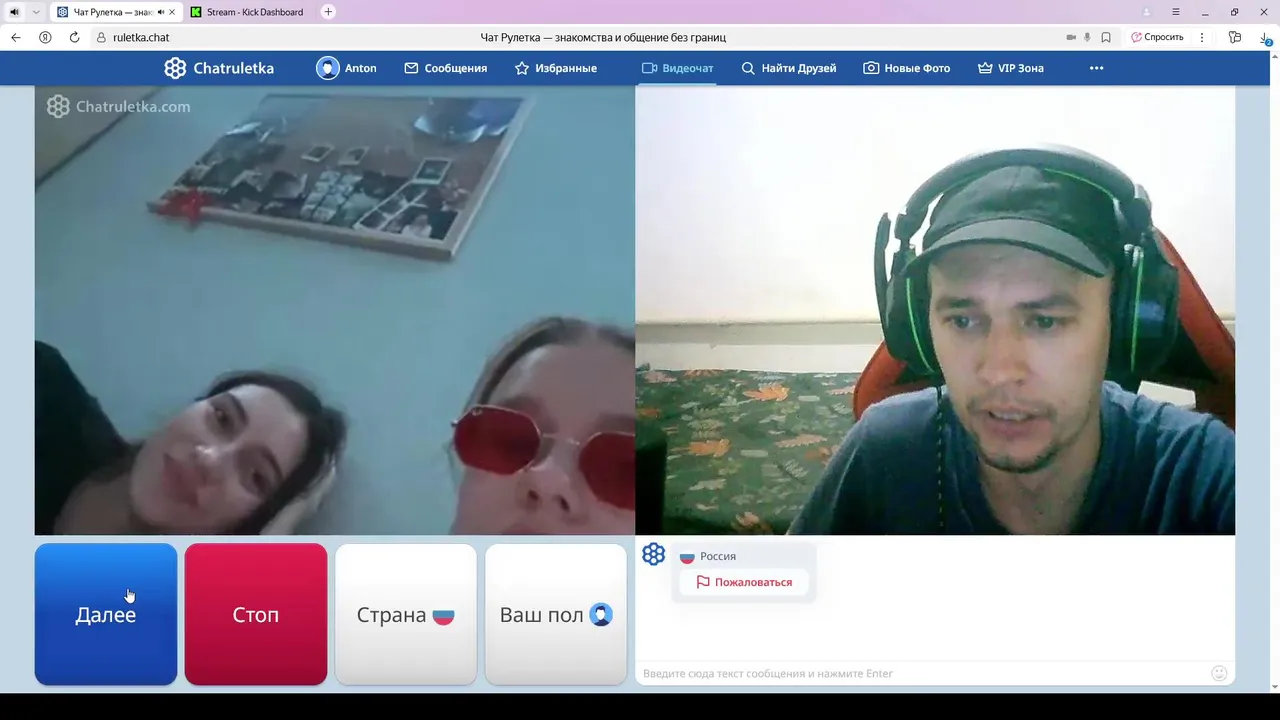Click the site lock icon
The height and width of the screenshot is (720, 1280).
click(101, 37)
